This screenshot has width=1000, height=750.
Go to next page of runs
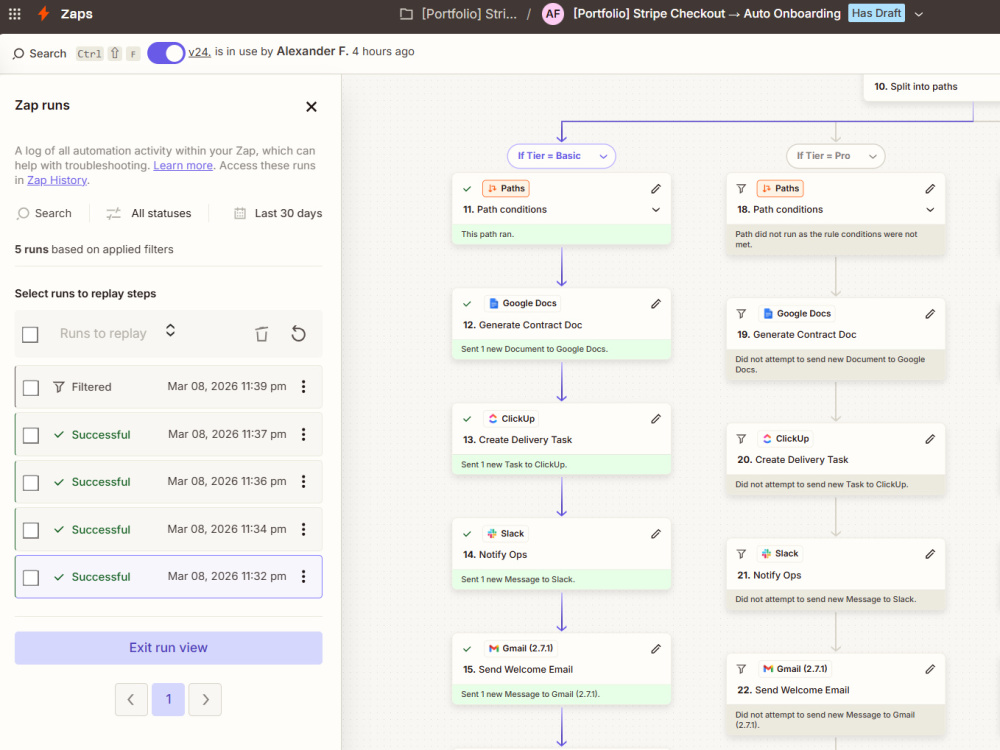click(x=205, y=700)
